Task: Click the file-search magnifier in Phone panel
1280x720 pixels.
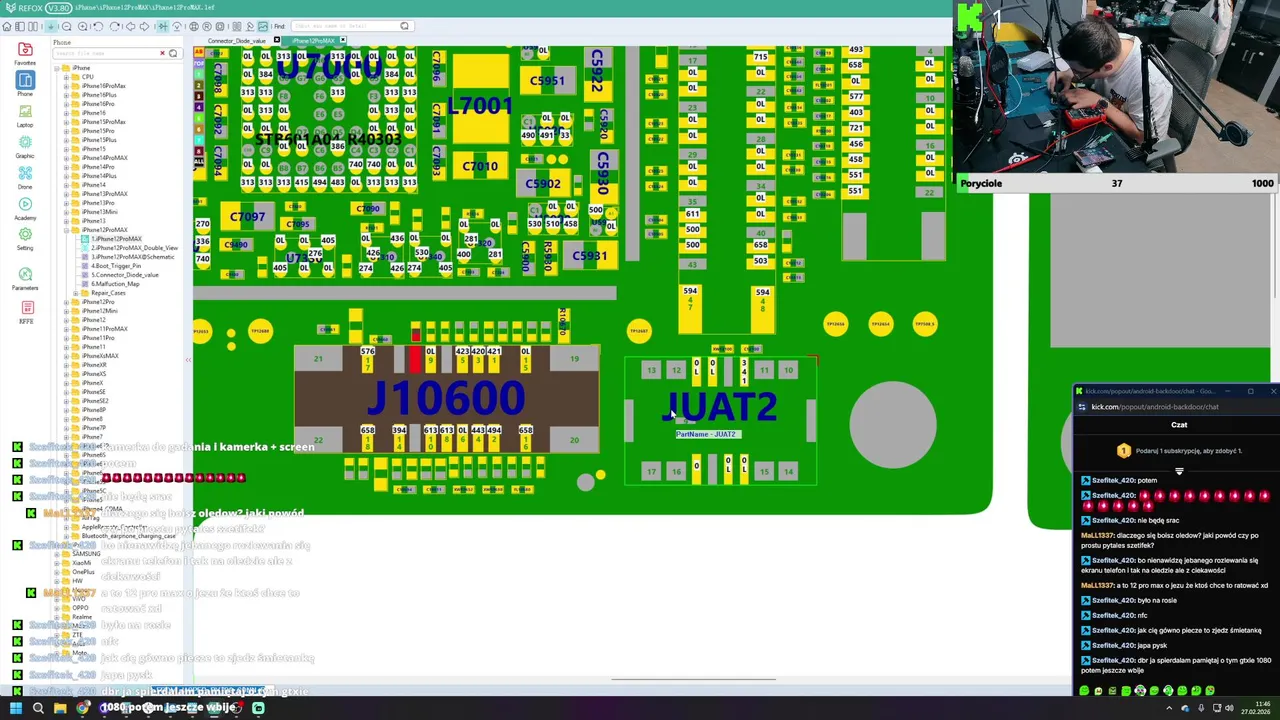Action: click(x=173, y=53)
